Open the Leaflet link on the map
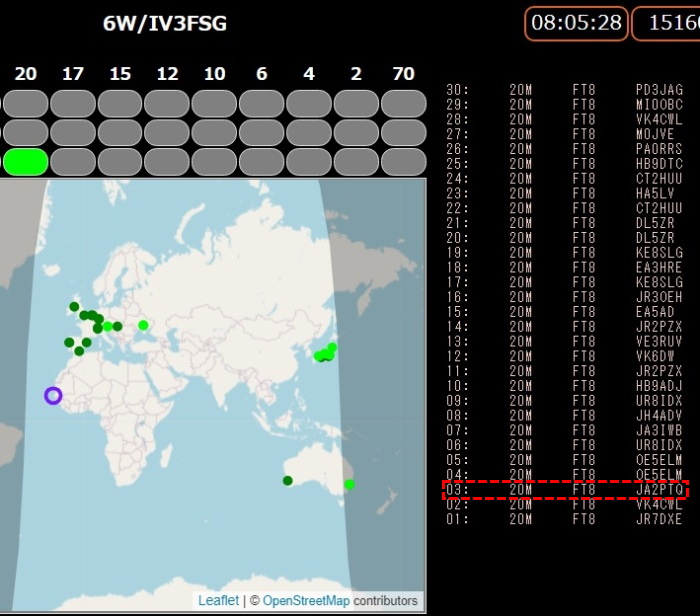The height and width of the screenshot is (616, 700). coord(218,600)
